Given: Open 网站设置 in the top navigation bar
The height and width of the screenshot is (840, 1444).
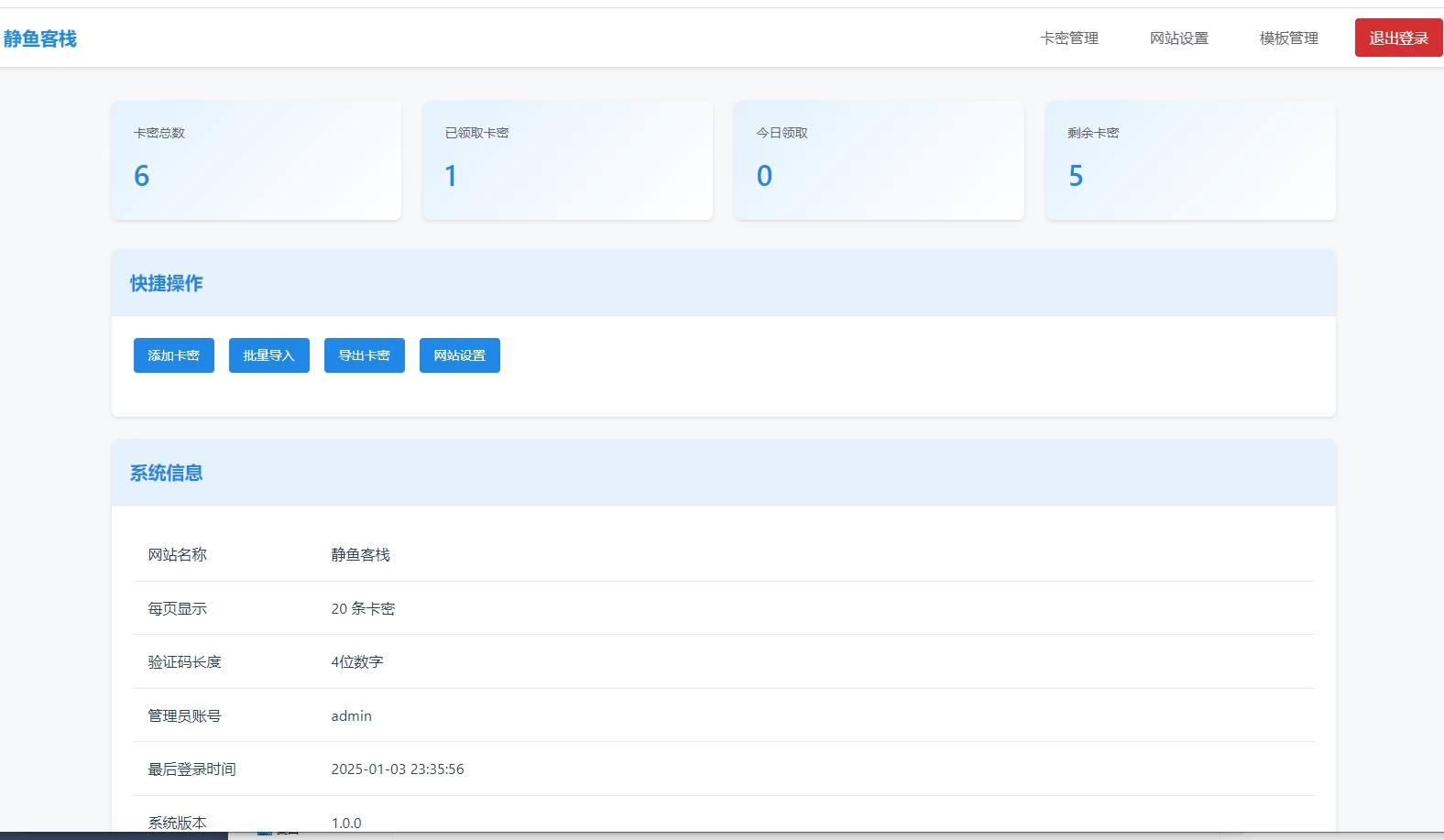Looking at the screenshot, I should point(1178,38).
